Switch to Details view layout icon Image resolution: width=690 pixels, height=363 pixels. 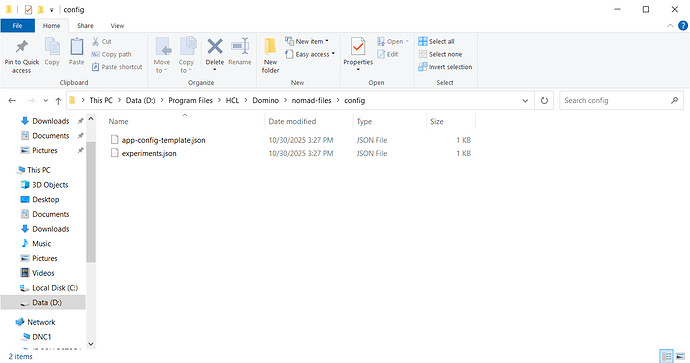[666, 356]
